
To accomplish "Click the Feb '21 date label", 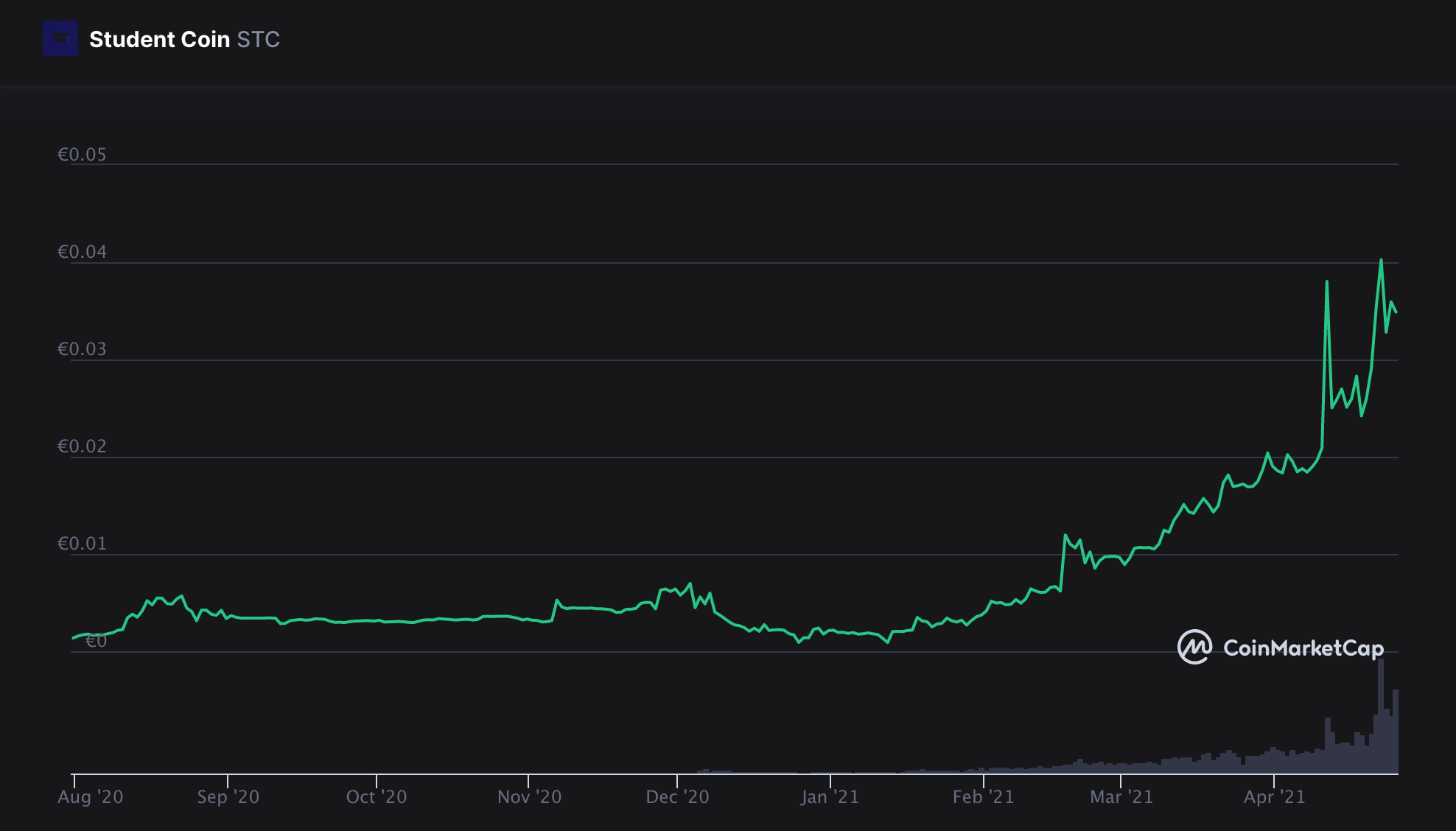I will pyautogui.click(x=984, y=797).
